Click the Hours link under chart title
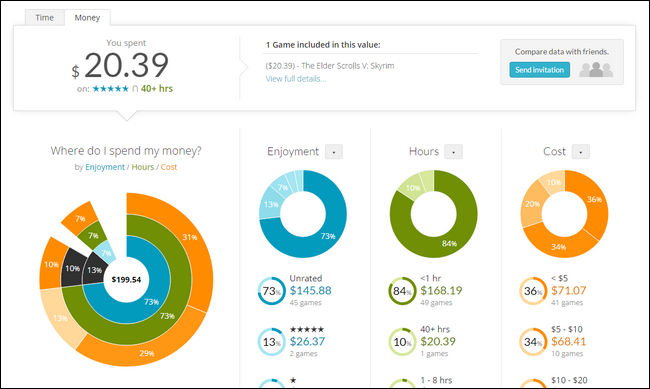 coord(143,167)
